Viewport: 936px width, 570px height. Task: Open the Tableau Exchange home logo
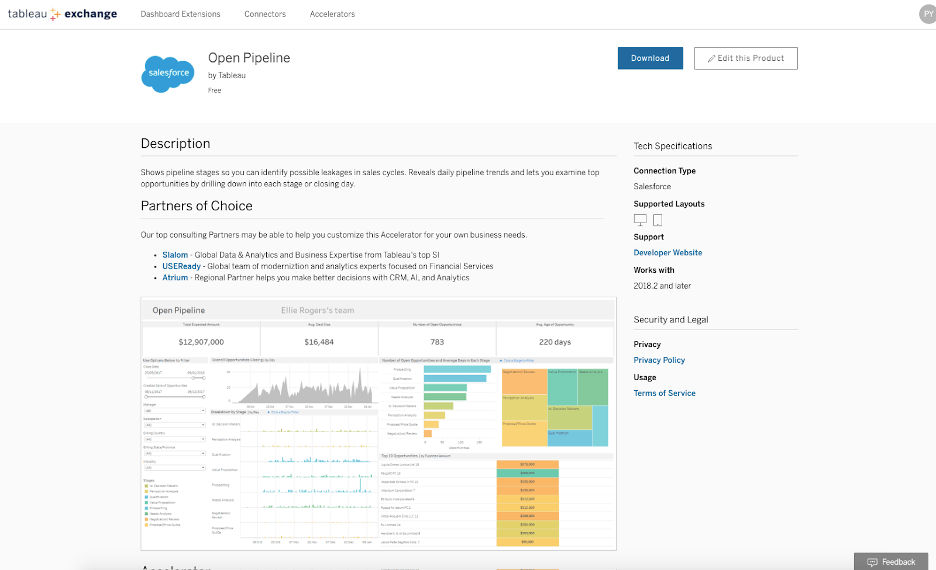[x=62, y=14]
